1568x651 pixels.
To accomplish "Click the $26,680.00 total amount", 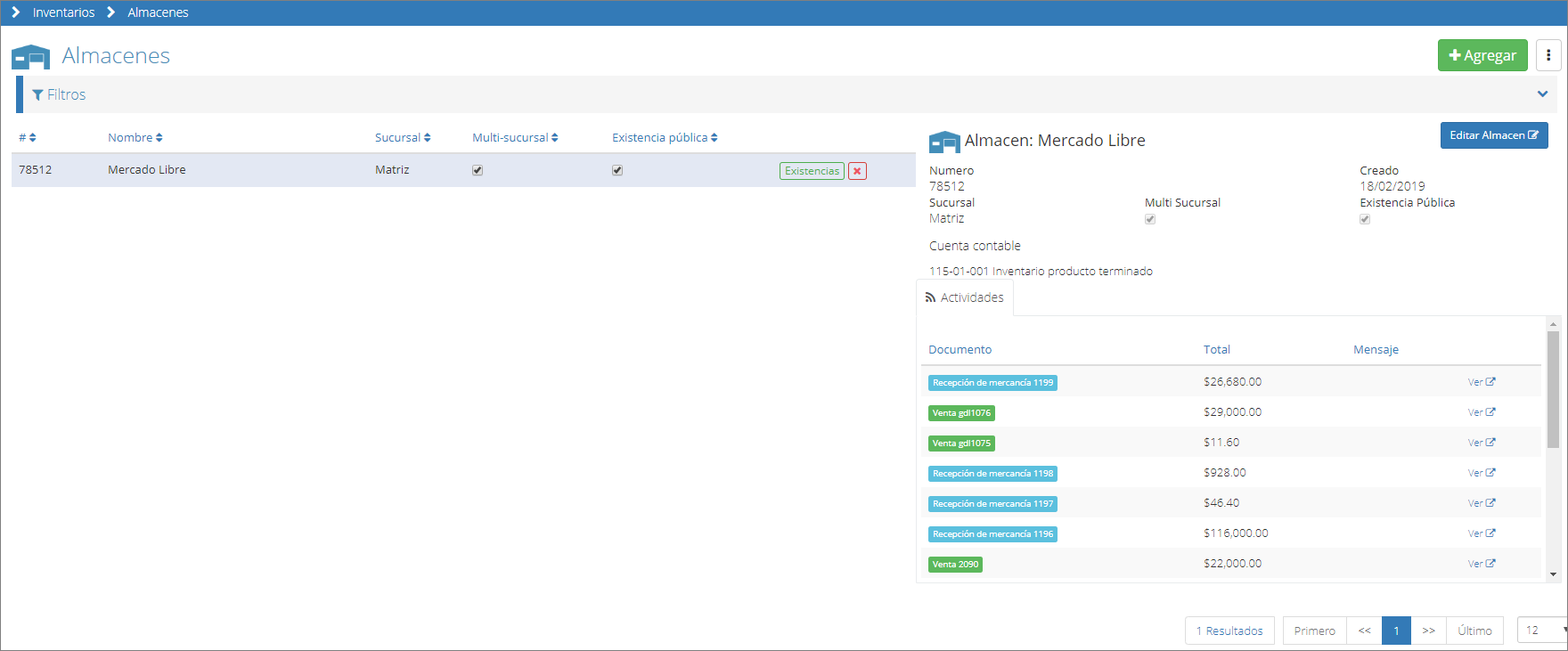I will click(x=1232, y=382).
